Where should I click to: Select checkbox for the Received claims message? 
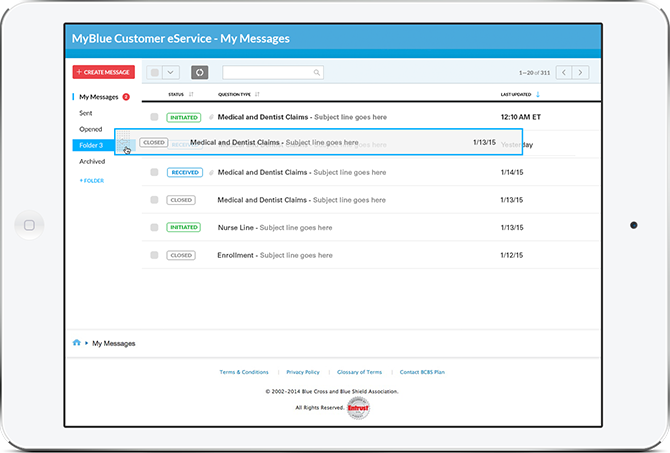[x=154, y=172]
